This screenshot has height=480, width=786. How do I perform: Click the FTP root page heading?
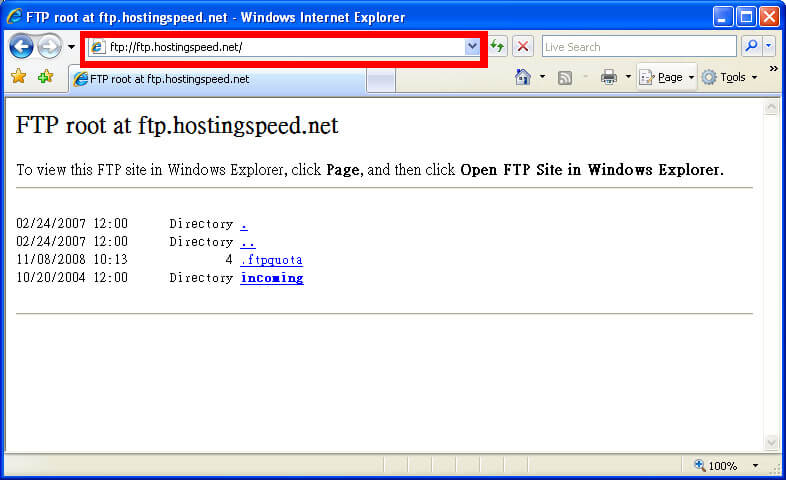pyautogui.click(x=177, y=125)
